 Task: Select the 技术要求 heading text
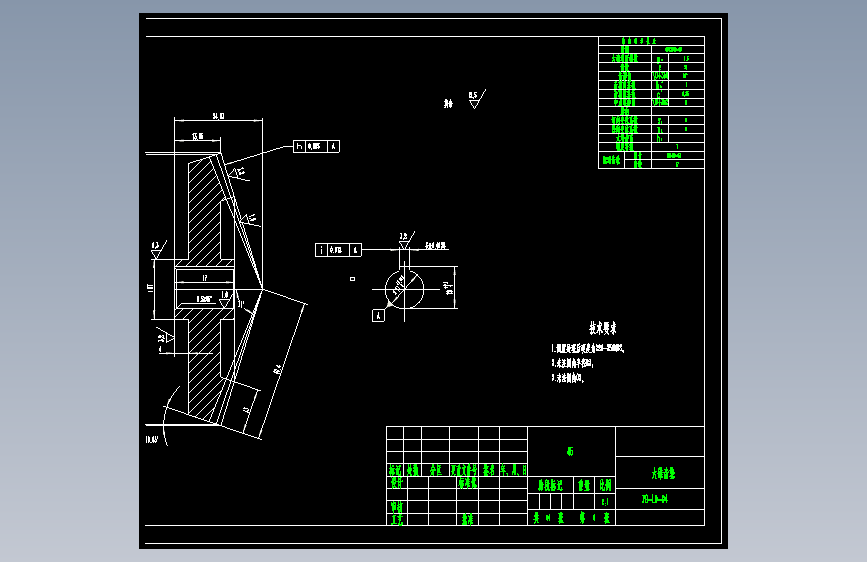603,329
